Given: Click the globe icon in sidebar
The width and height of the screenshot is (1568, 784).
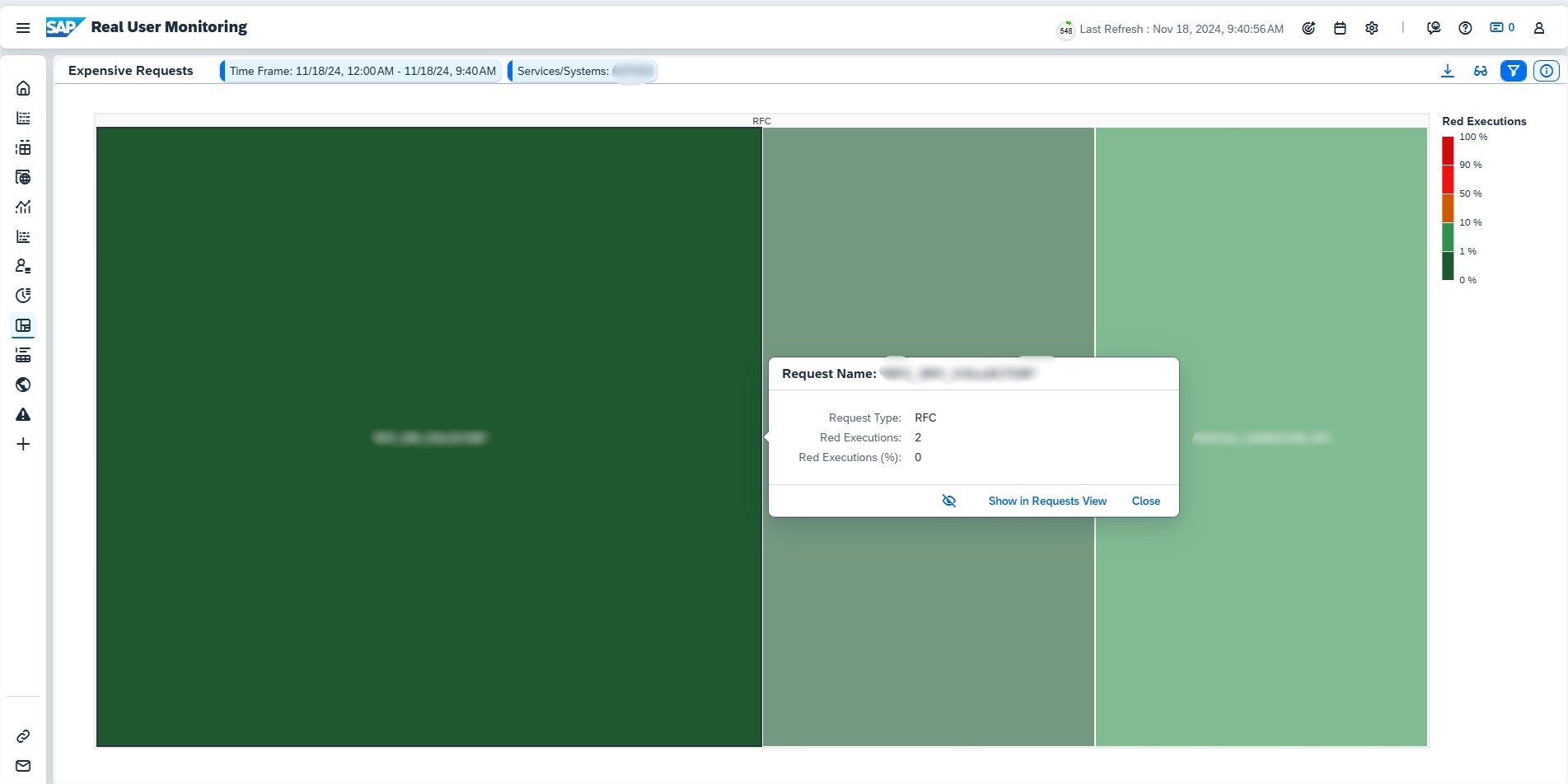Looking at the screenshot, I should pyautogui.click(x=23, y=385).
